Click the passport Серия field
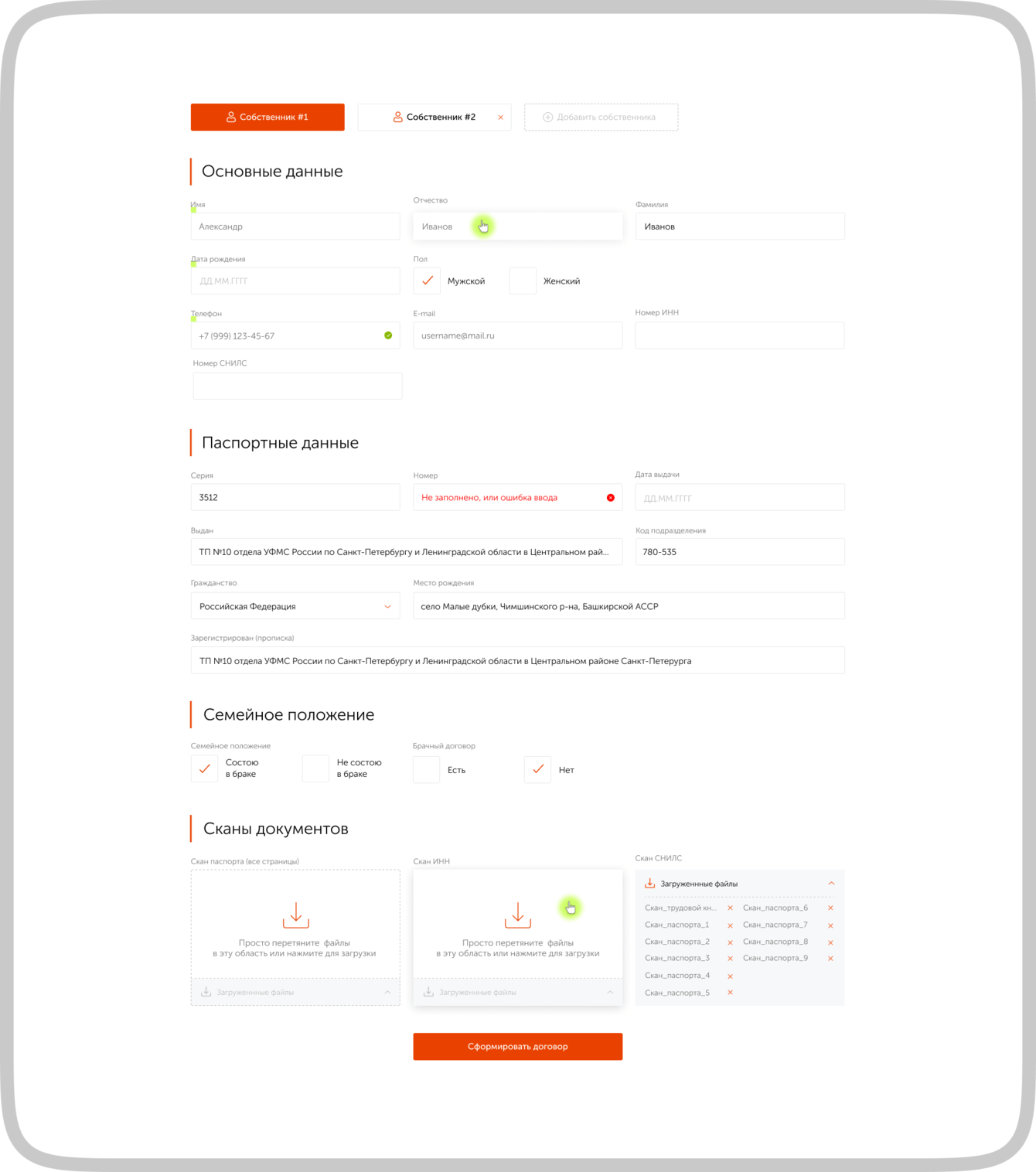This screenshot has width=1036, height=1172. point(295,497)
